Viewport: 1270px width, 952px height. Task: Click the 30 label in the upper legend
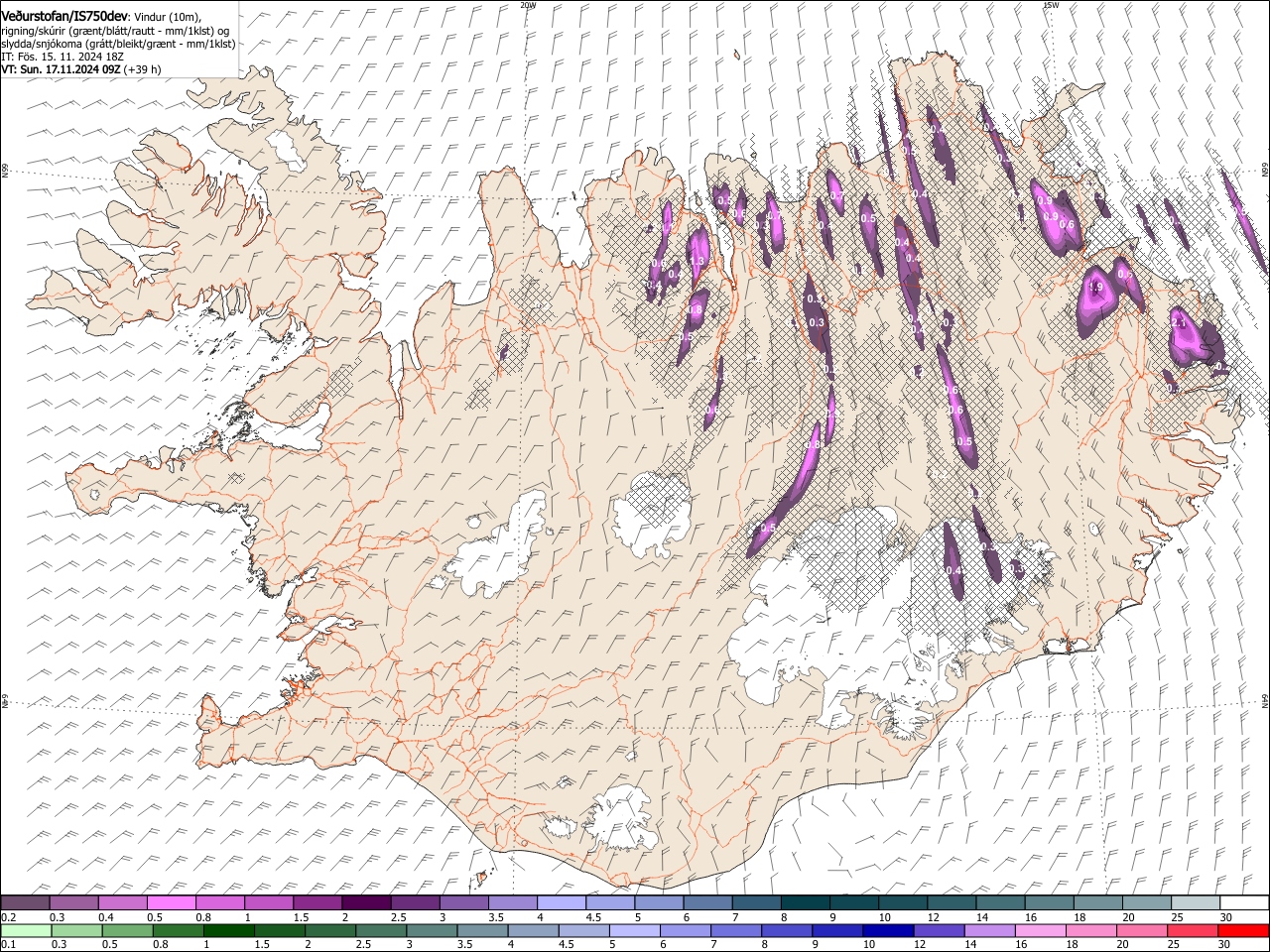click(x=1226, y=917)
